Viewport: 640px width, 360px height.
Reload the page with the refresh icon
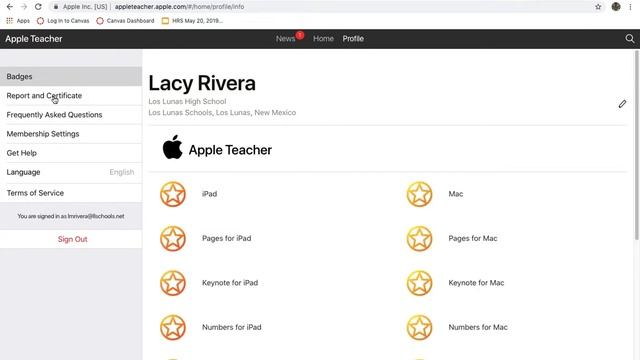[38, 7]
